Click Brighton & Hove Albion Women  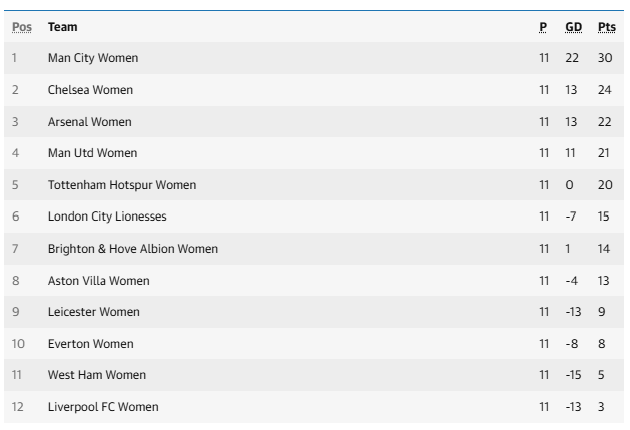pyautogui.click(x=133, y=248)
